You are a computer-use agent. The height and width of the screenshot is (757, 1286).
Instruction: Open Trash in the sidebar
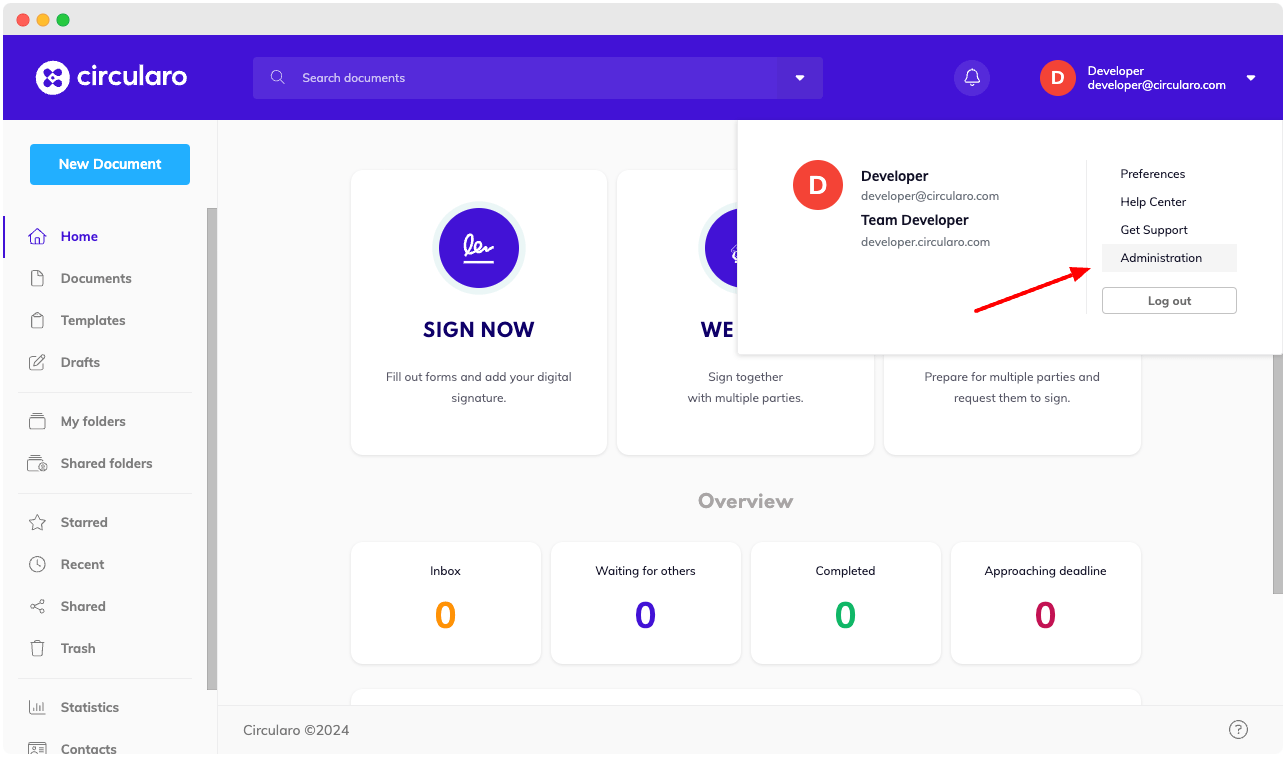coord(77,648)
